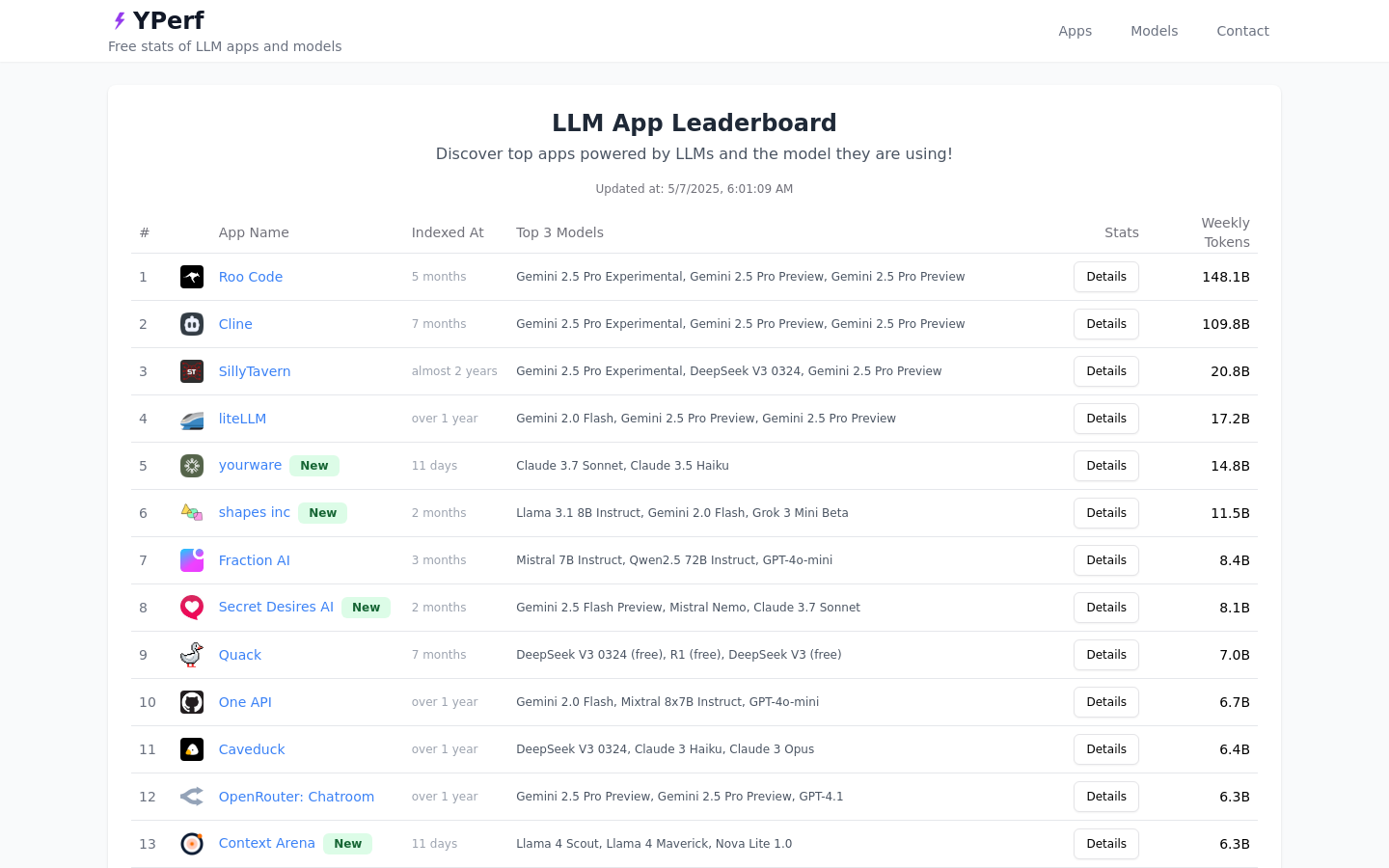Open the SillyTavern app link
This screenshot has height=868, width=1389.
255,371
